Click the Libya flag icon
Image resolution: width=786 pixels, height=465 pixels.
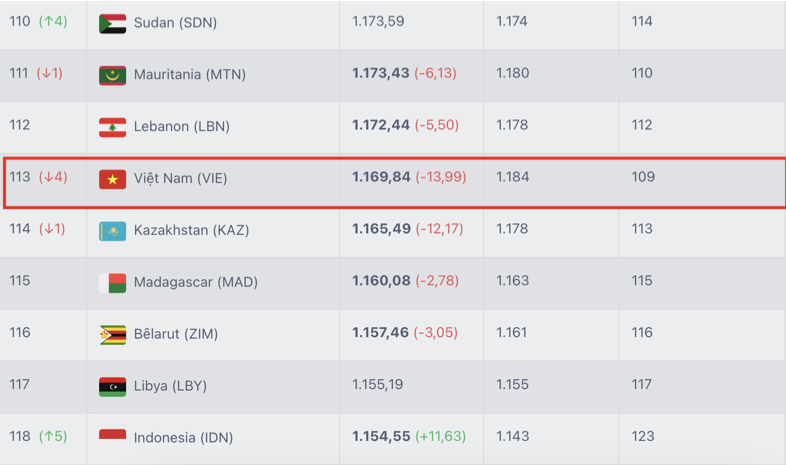[x=112, y=387]
